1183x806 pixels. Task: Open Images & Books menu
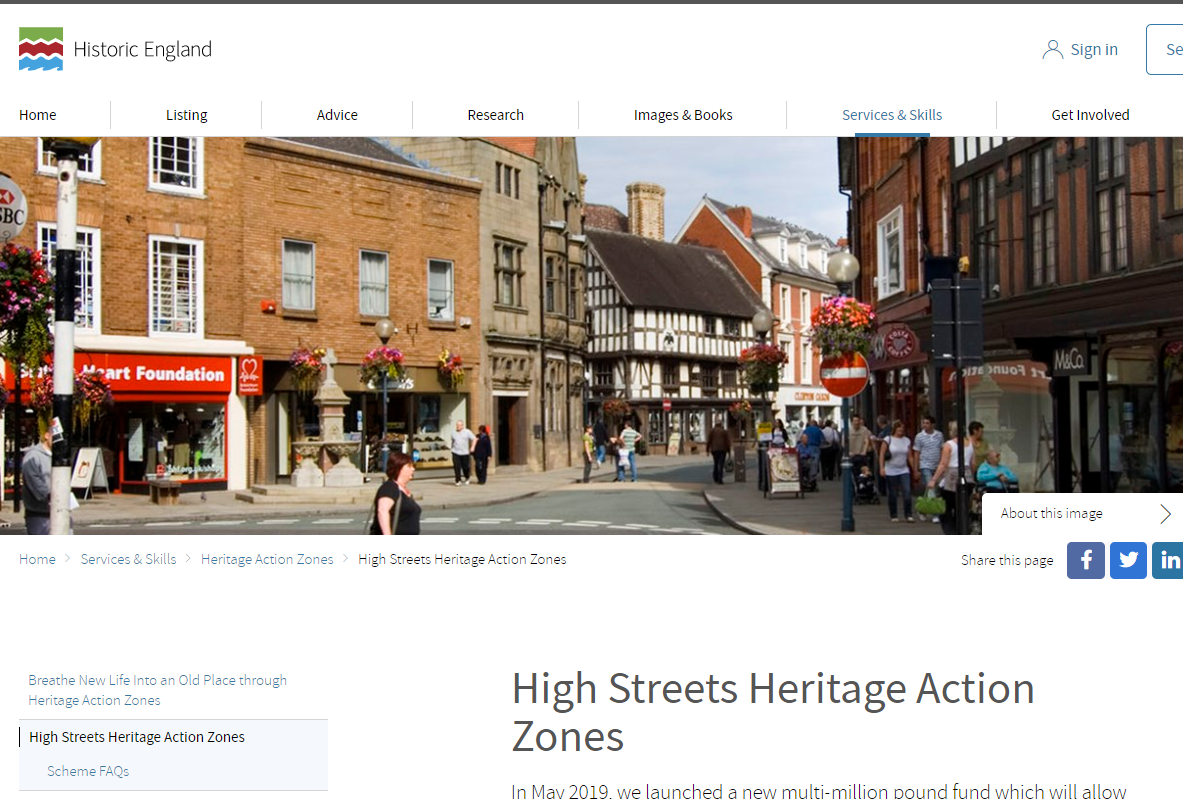683,115
